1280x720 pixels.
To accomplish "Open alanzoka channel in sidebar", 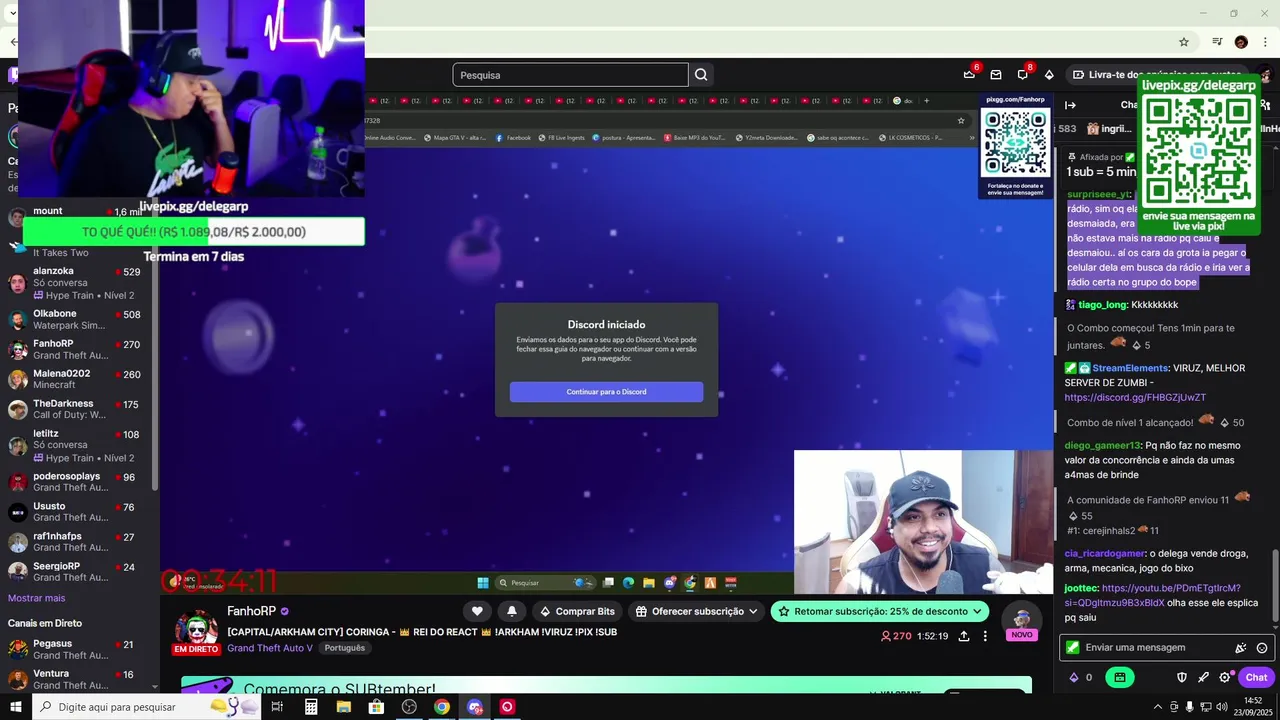I will 78,284.
